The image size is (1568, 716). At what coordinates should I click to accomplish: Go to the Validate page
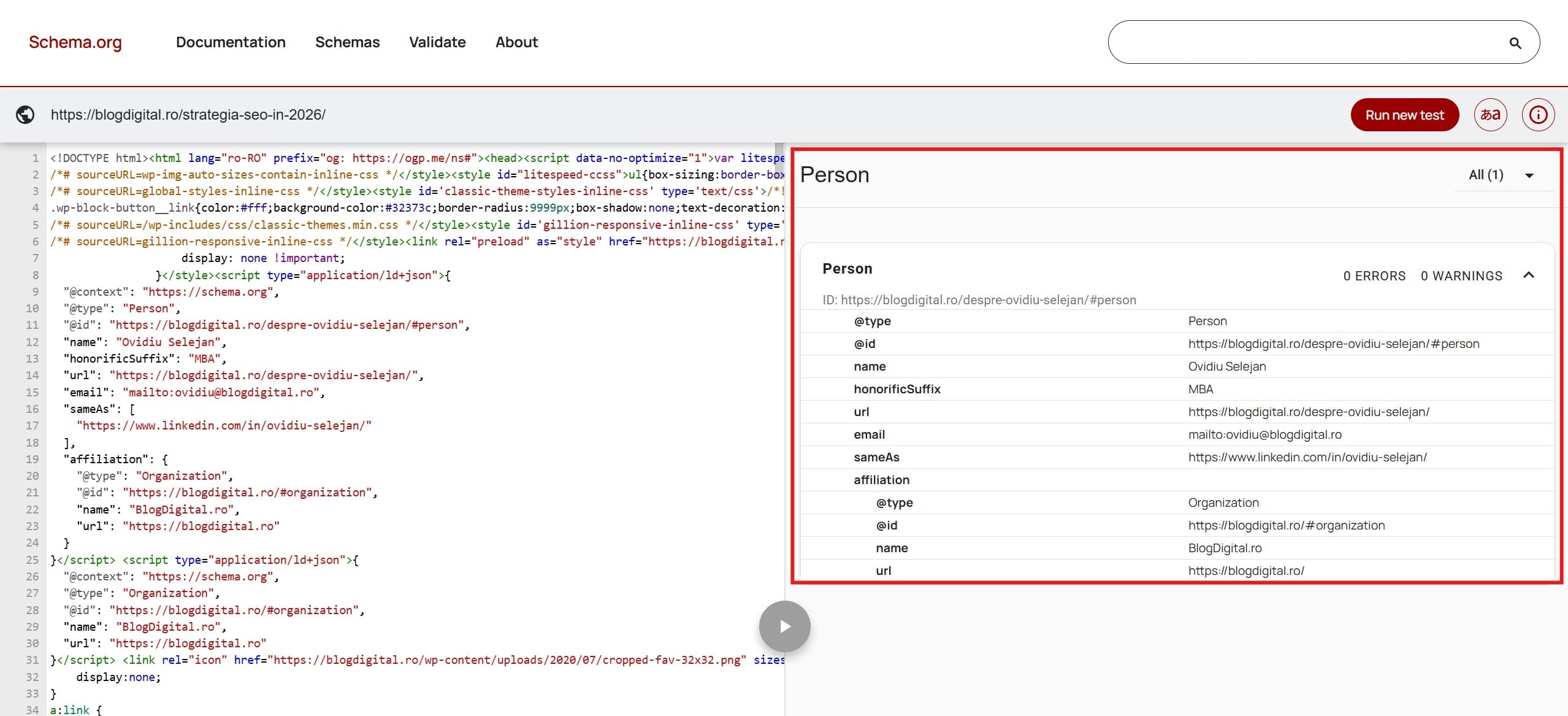tap(437, 42)
